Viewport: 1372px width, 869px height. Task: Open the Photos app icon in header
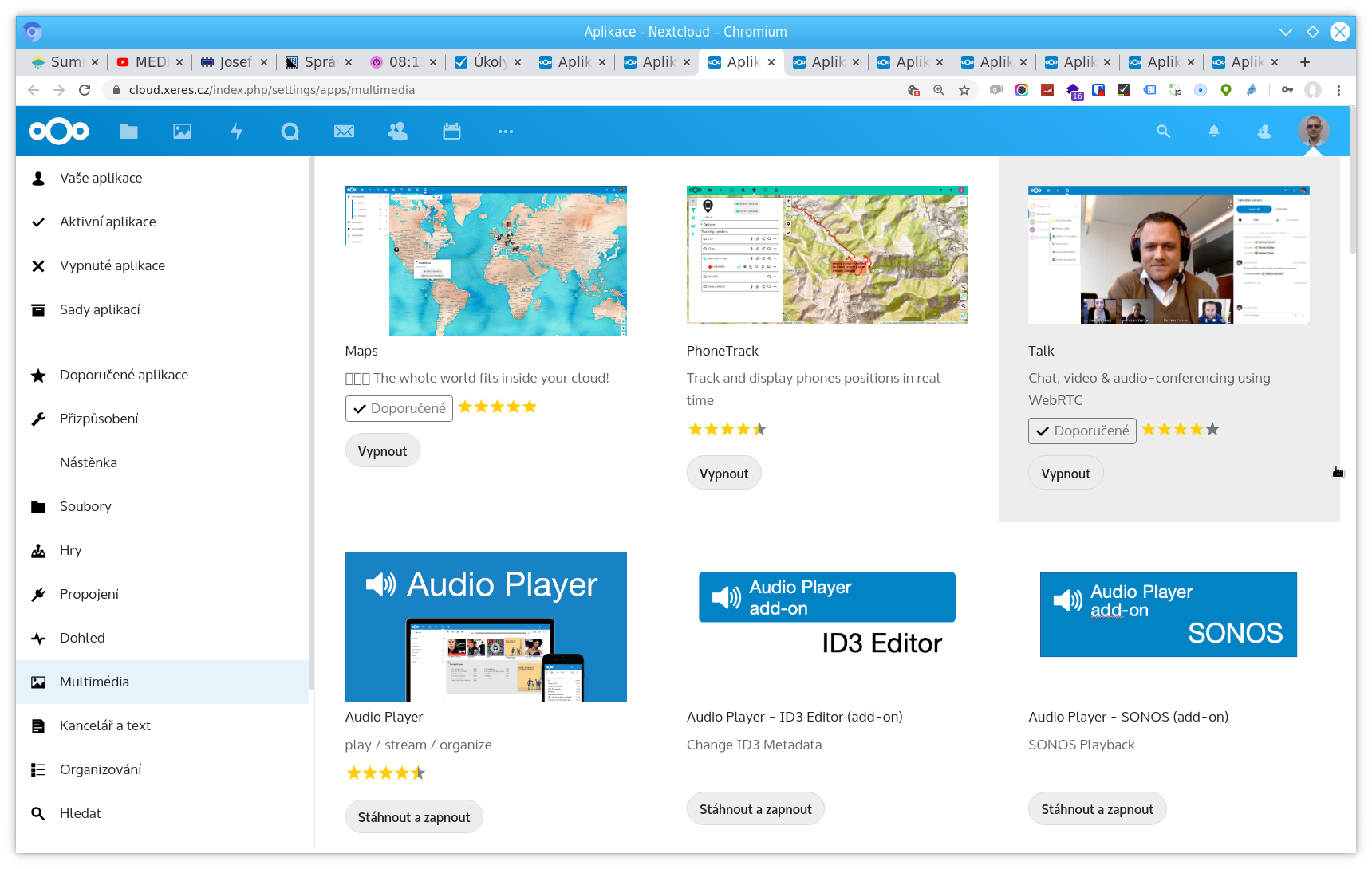(x=183, y=132)
